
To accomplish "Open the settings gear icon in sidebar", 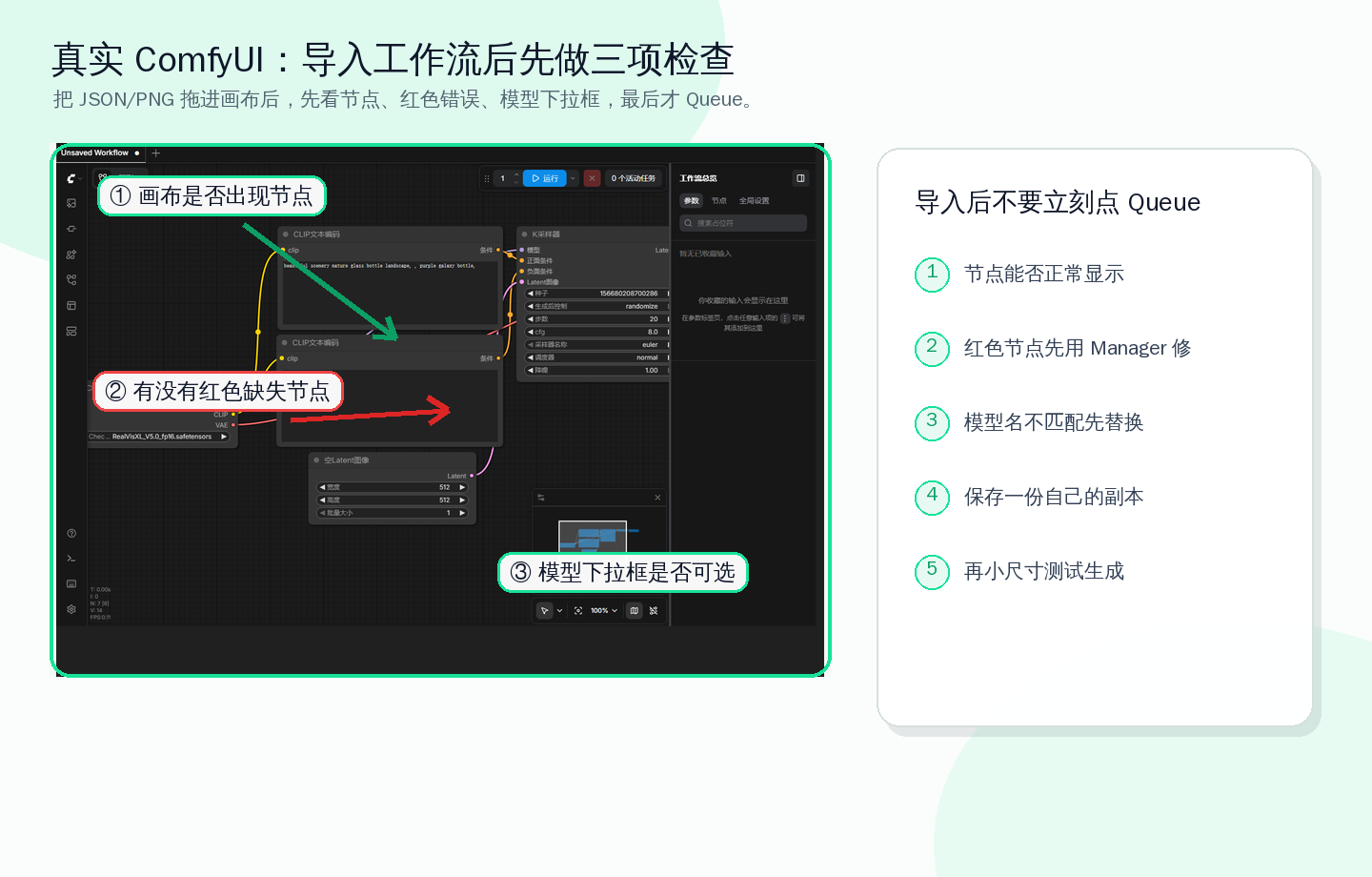I will pos(71,609).
